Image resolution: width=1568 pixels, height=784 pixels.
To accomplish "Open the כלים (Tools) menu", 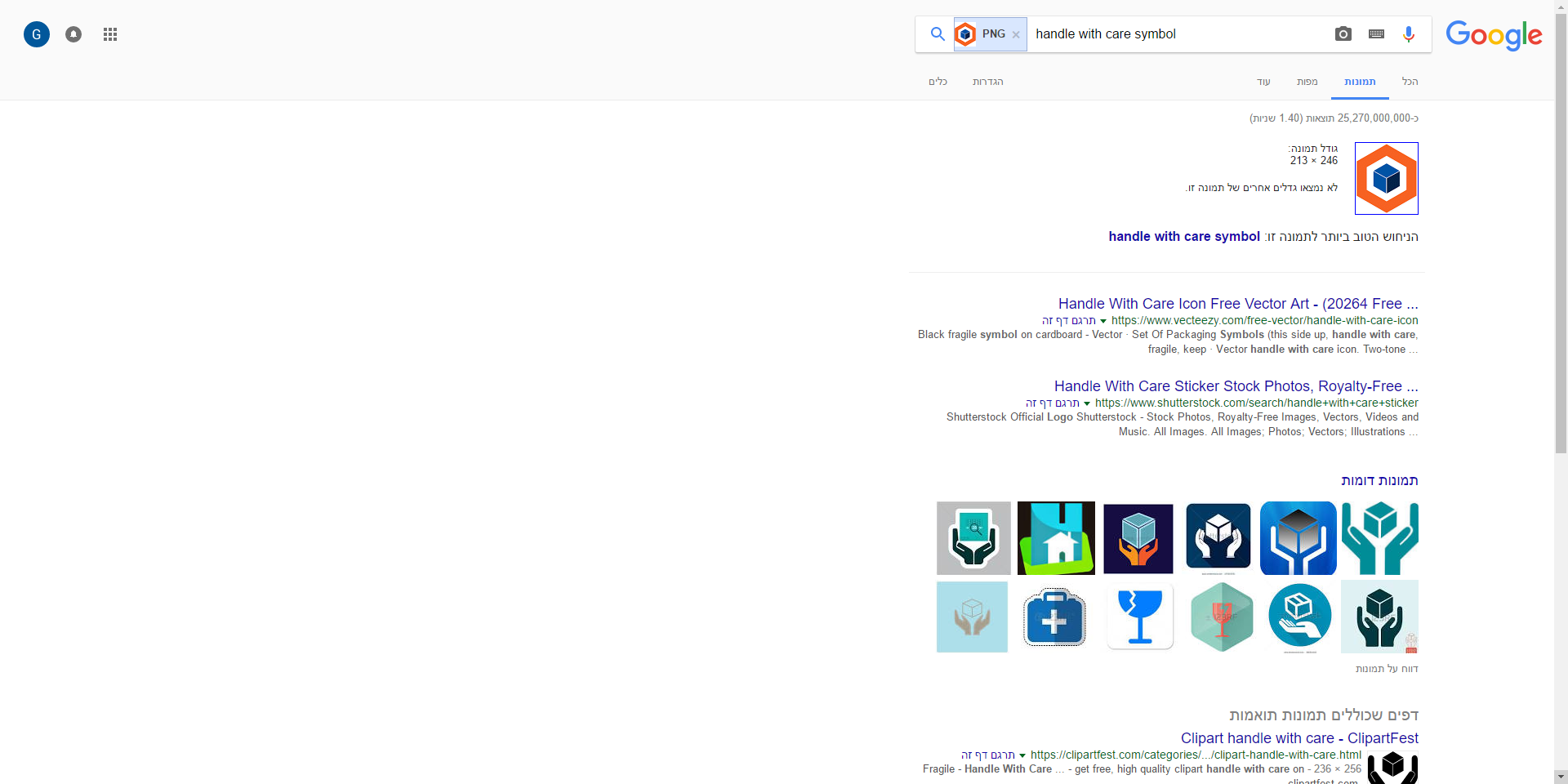I will [x=938, y=82].
